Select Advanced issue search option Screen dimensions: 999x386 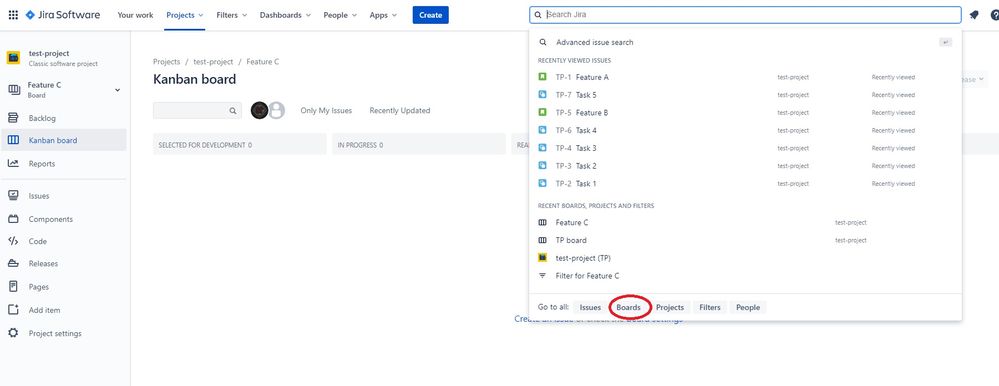[745, 42]
